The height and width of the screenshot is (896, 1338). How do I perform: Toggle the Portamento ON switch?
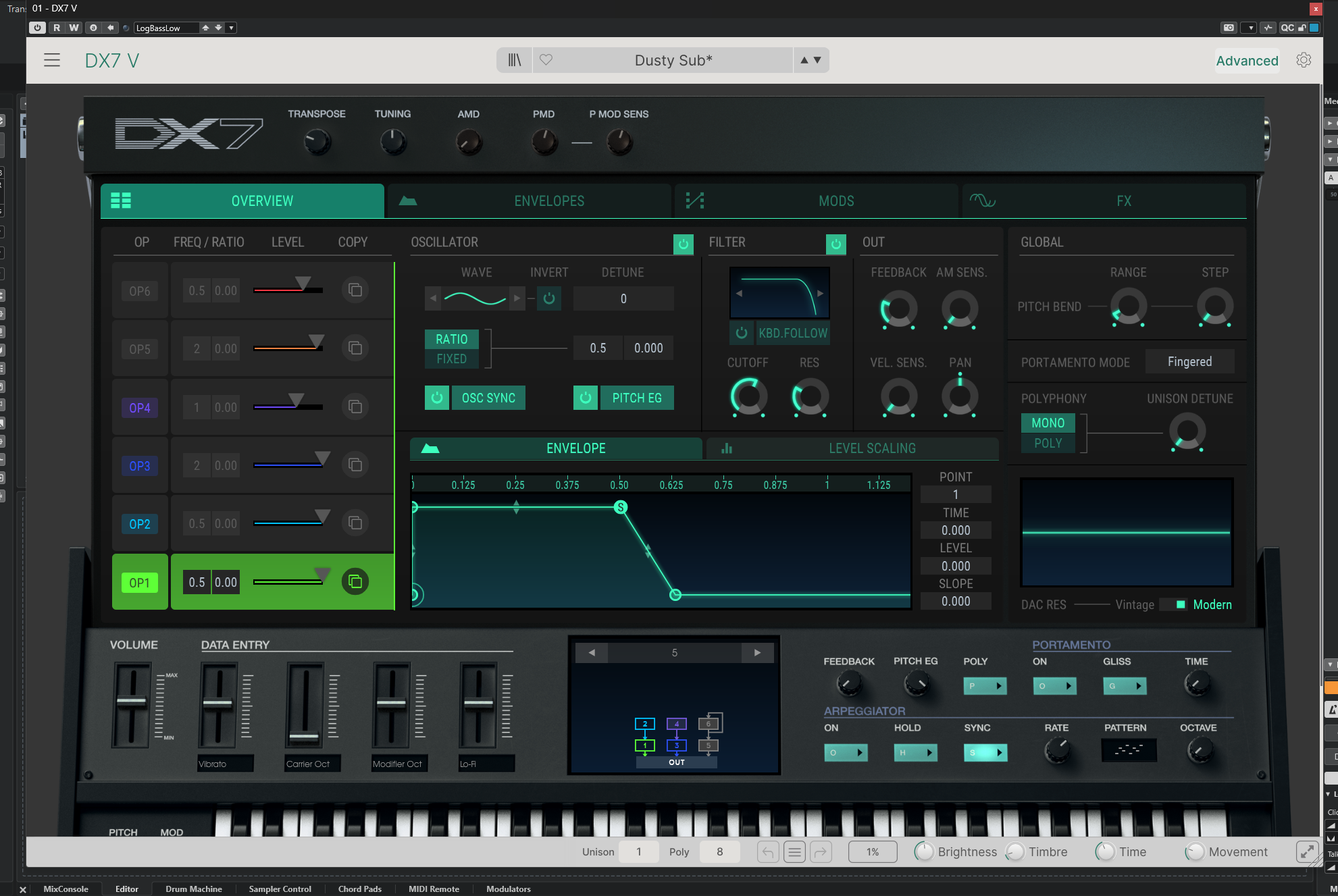click(x=1054, y=686)
